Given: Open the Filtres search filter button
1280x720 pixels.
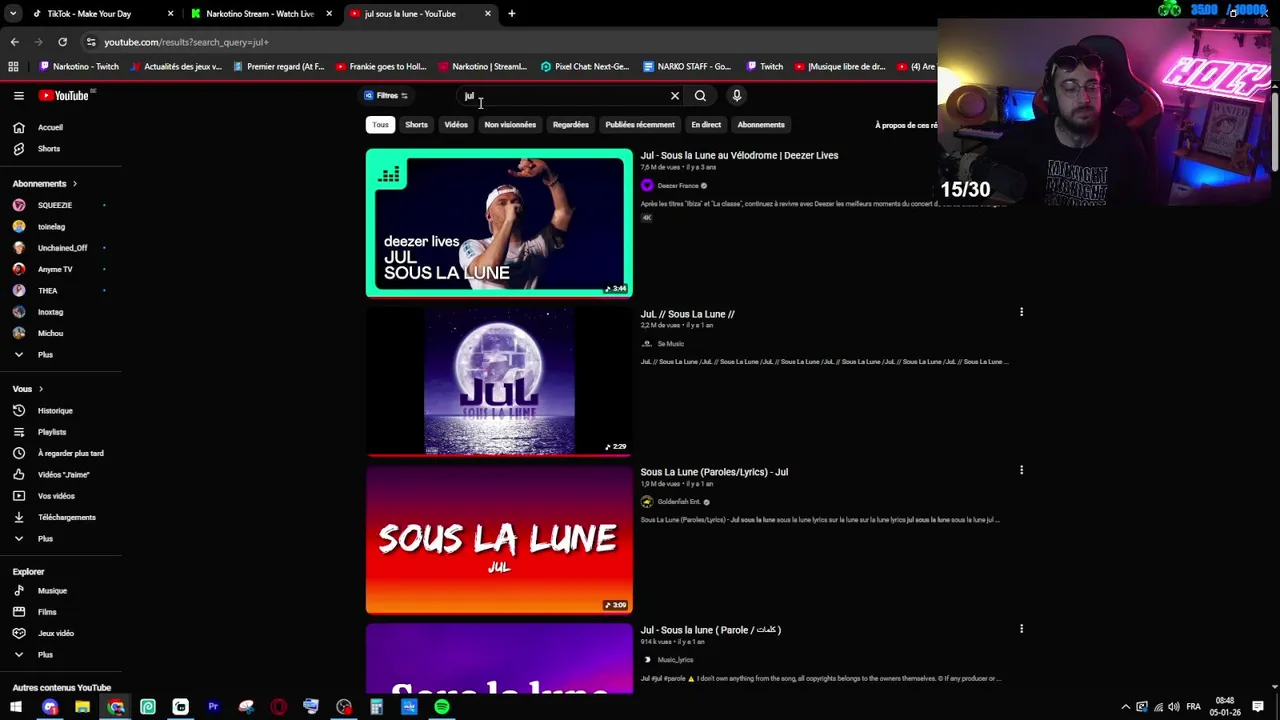Looking at the screenshot, I should point(386,96).
